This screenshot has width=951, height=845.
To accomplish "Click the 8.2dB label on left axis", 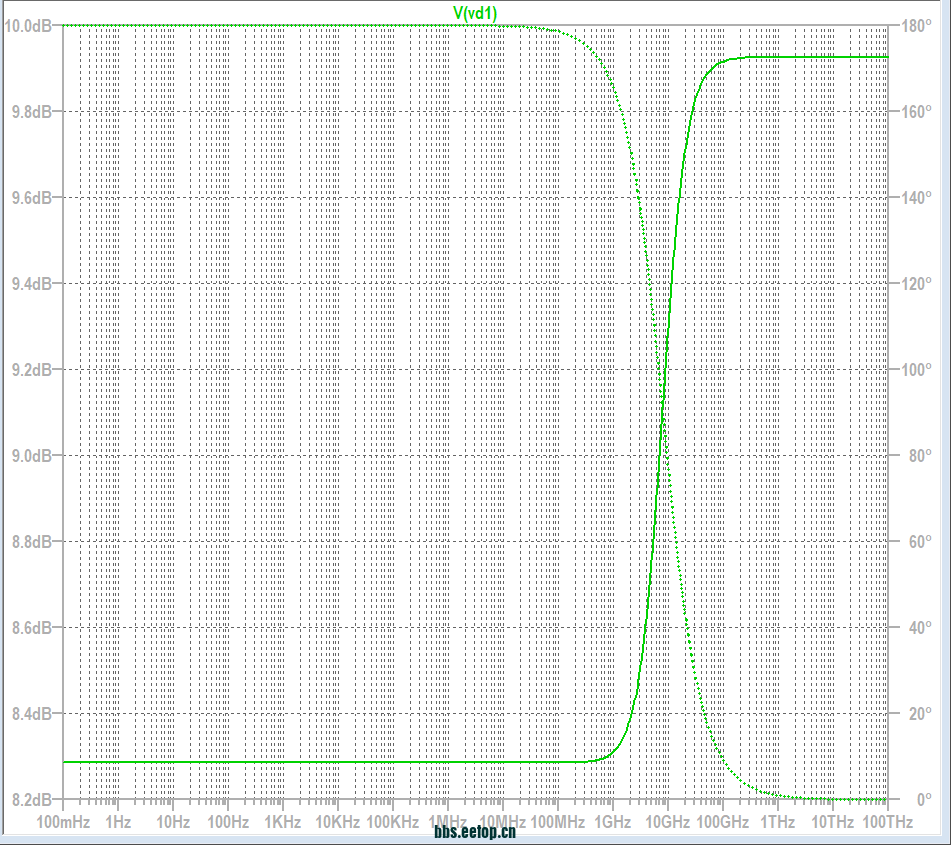I will click(x=32, y=800).
